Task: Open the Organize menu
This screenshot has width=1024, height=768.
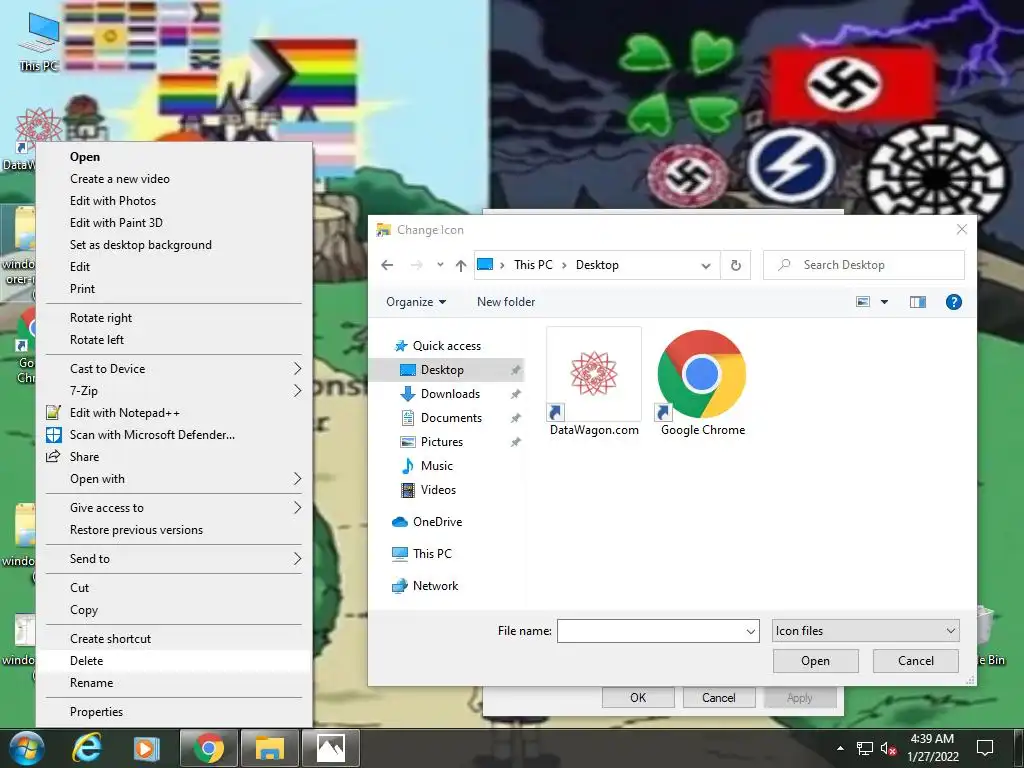Action: click(x=416, y=302)
